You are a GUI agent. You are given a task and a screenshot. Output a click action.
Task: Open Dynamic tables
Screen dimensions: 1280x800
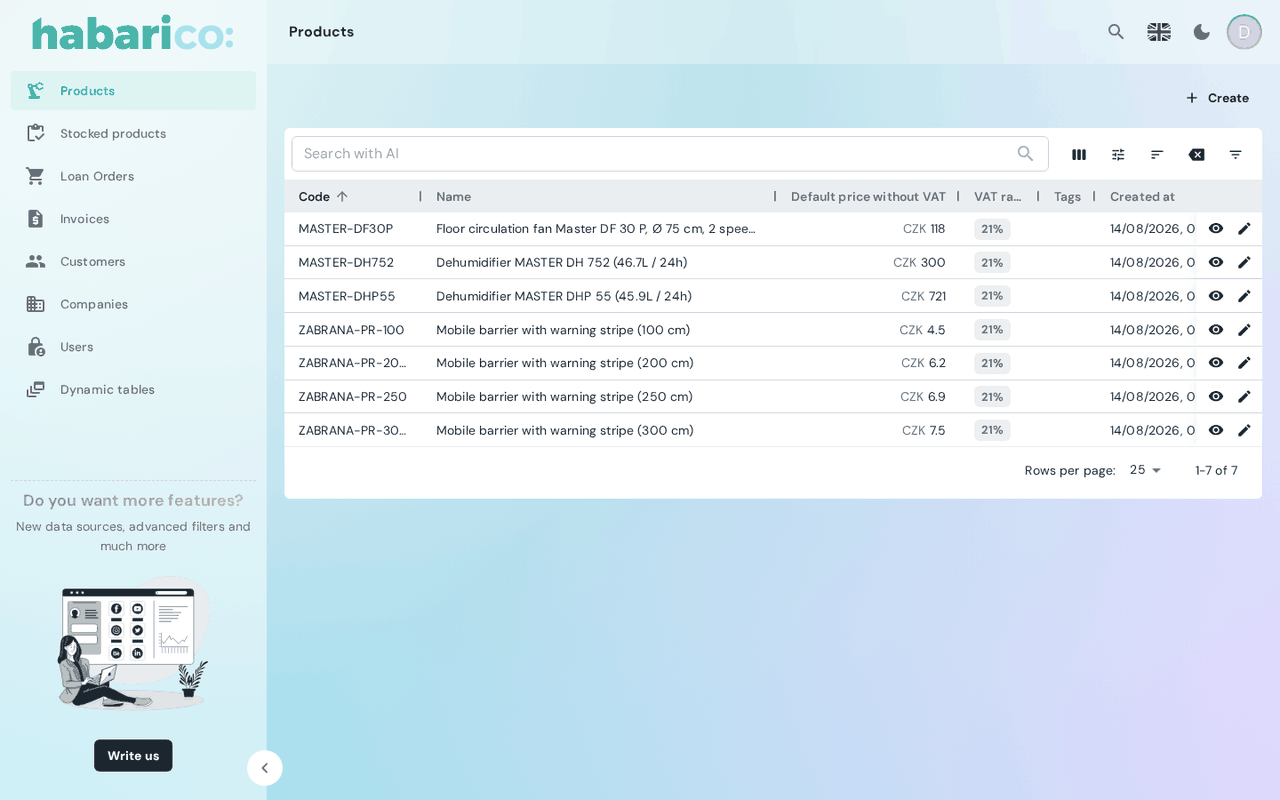click(x=133, y=390)
